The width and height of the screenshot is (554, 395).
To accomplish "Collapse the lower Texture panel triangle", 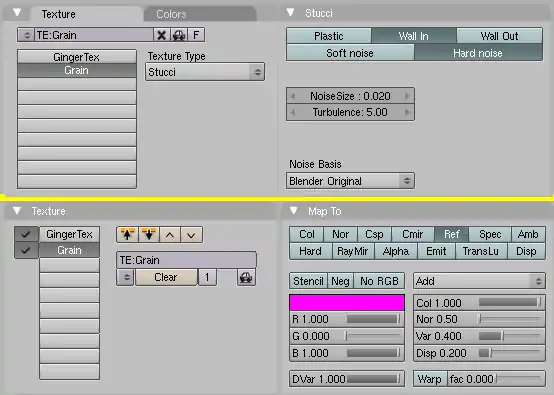I will click(x=17, y=211).
